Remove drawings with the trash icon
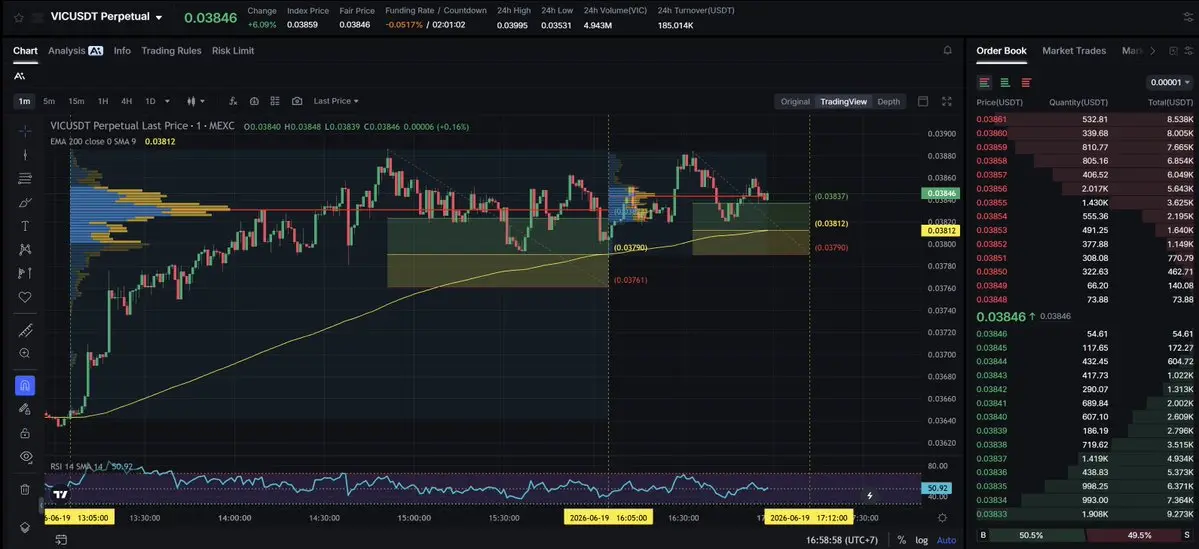This screenshot has height=549, width=1199. click(x=24, y=489)
